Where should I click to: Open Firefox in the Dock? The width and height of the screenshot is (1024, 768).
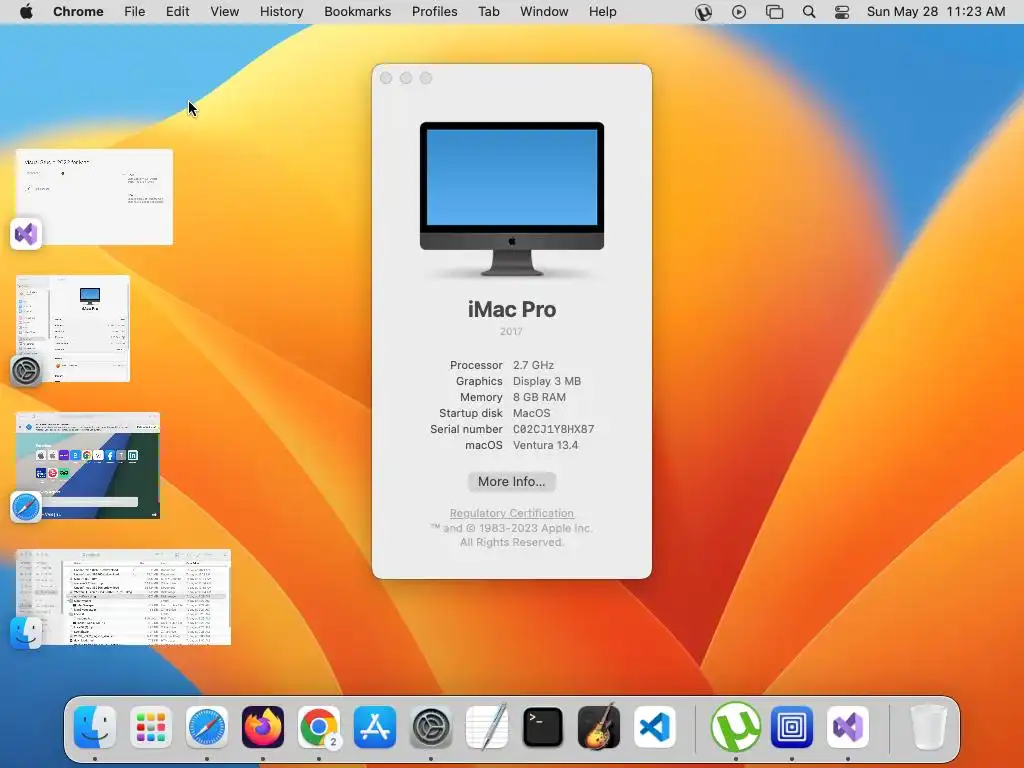click(263, 727)
